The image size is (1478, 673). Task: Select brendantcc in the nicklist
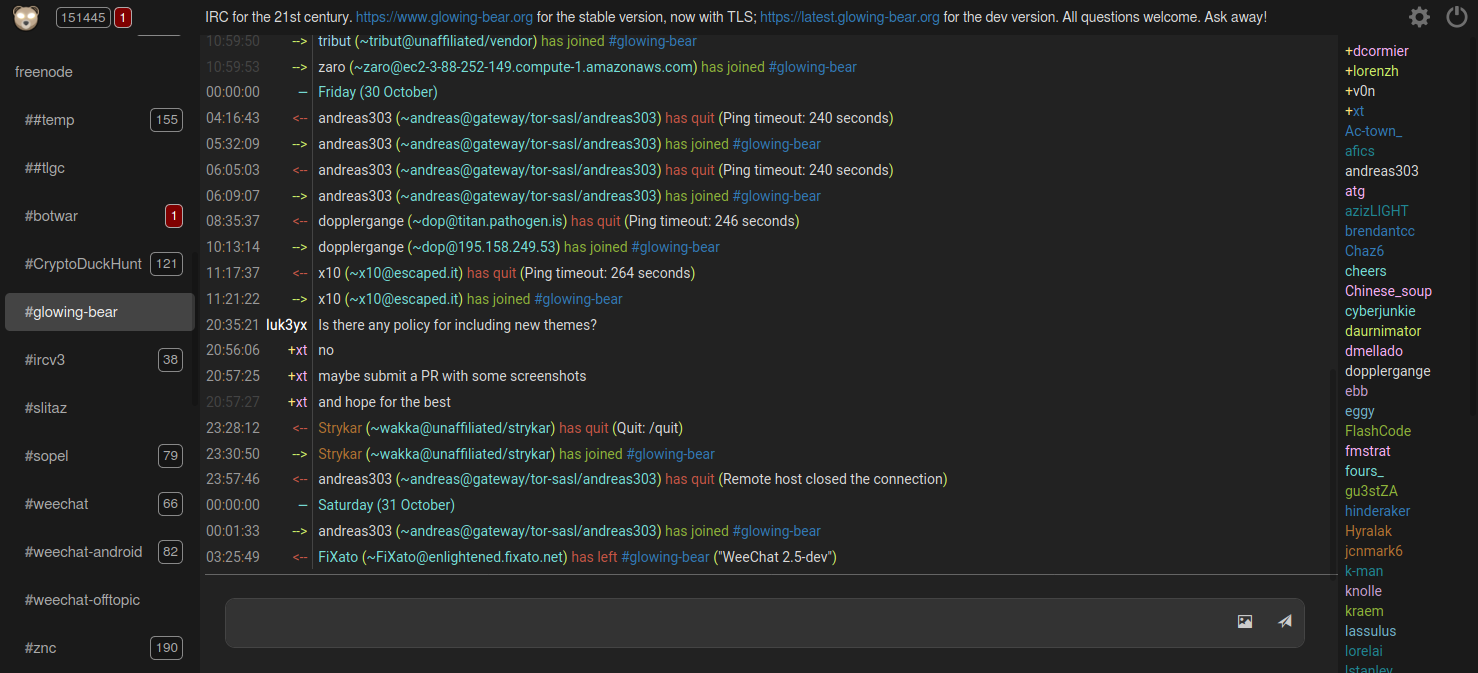(x=1380, y=231)
